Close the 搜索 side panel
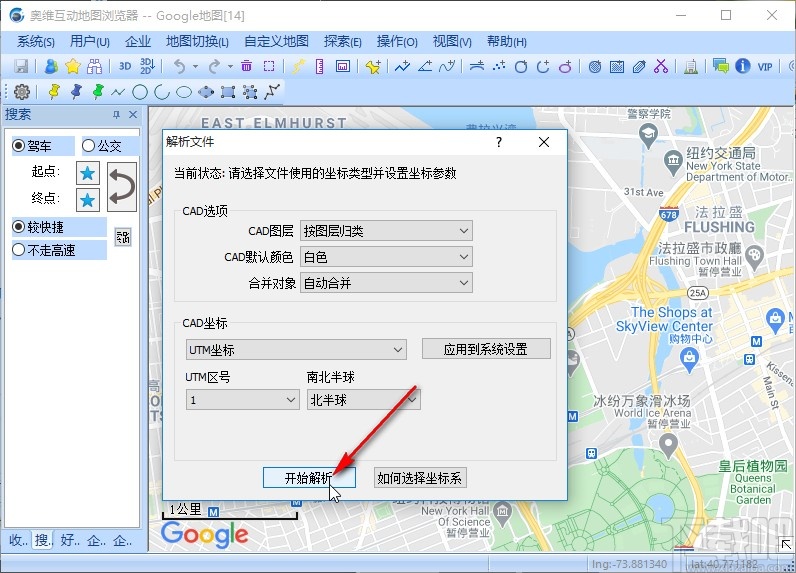The image size is (796, 573). point(133,115)
